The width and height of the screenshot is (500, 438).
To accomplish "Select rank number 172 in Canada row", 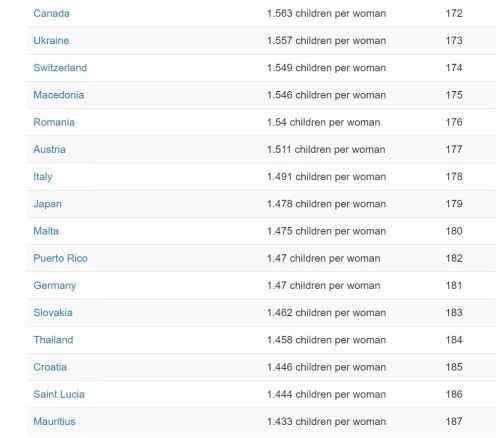I will coord(454,13).
